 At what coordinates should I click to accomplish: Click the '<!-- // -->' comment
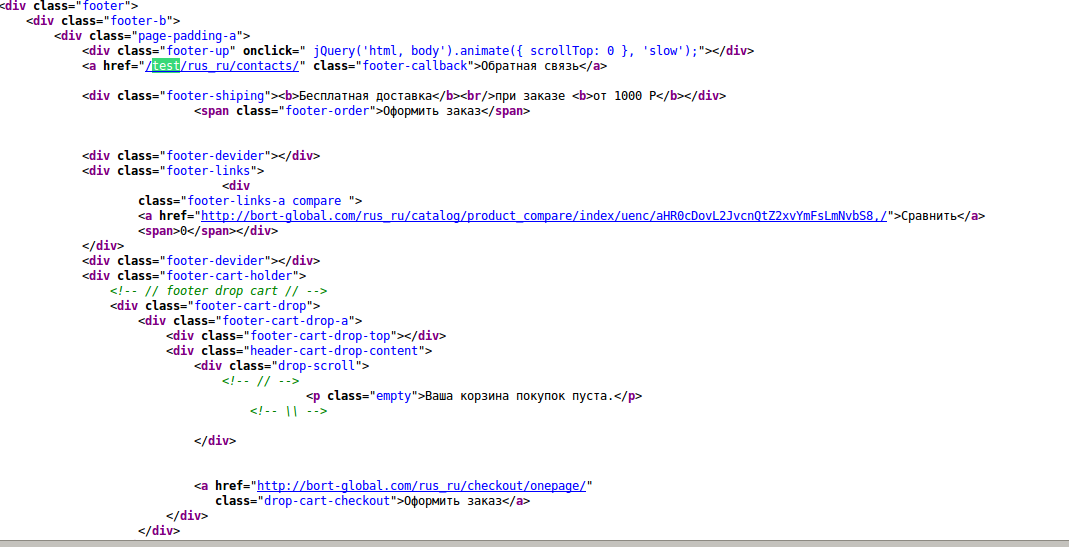pyautogui.click(x=260, y=381)
